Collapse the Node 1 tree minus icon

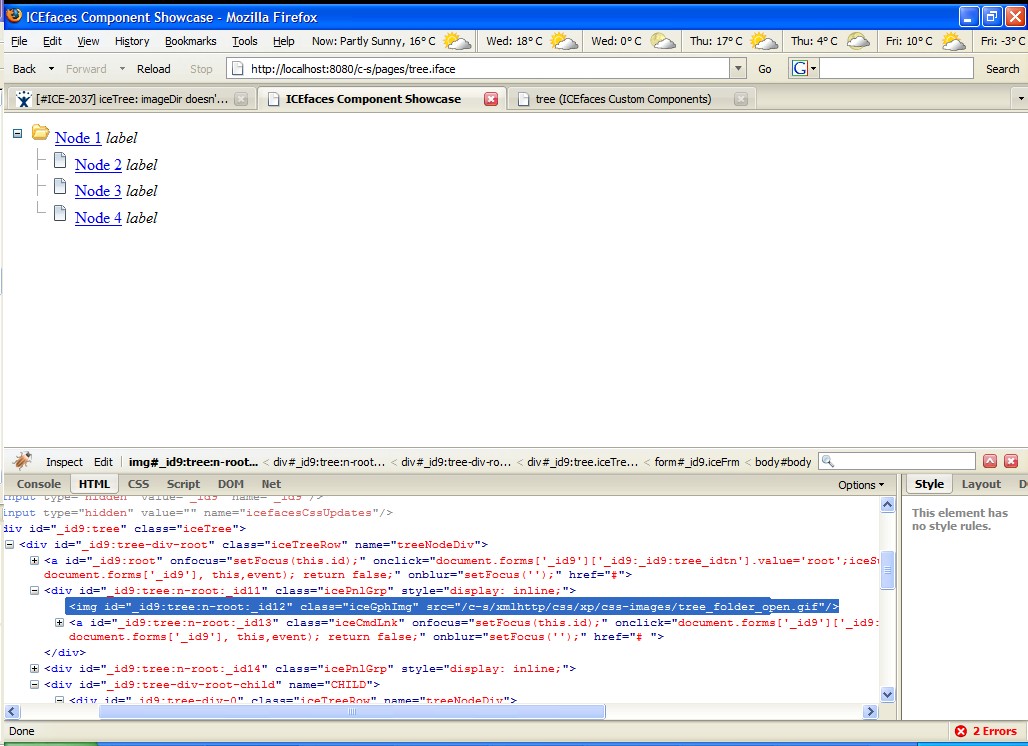(18, 134)
